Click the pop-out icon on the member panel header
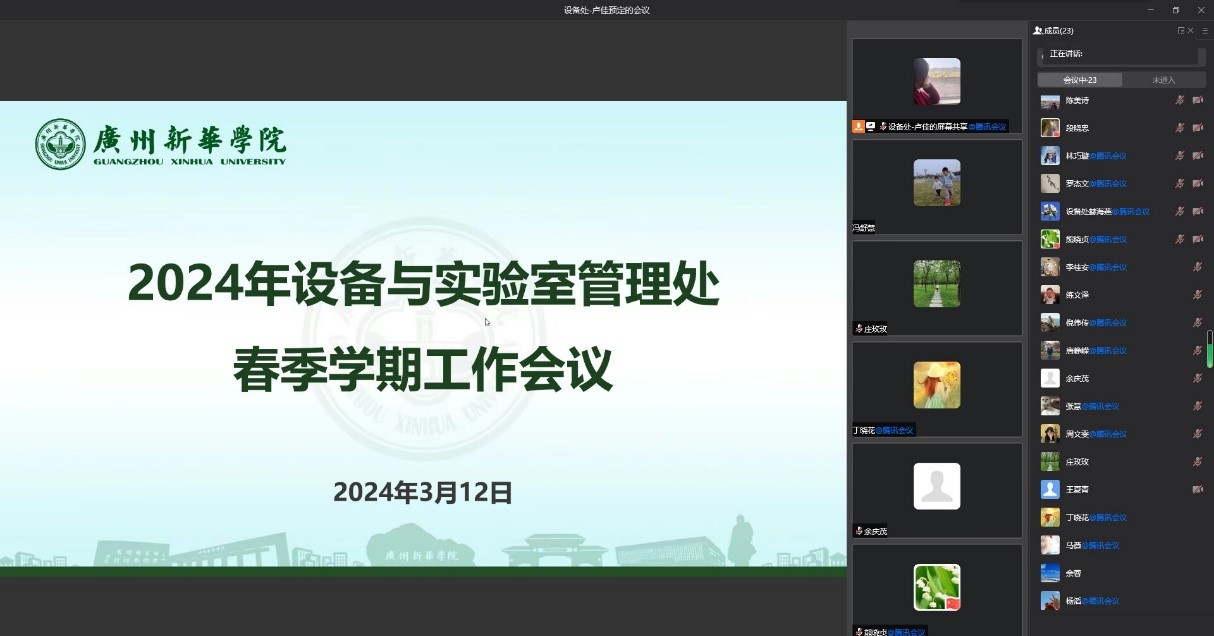Screen dimensions: 1214x636 [1181, 31]
